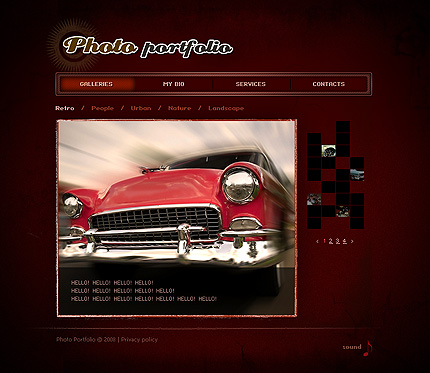Viewport: 430px width, 373px height.
Task: Click the Photo Portfolio © 2008 footer text
Action: [x=86, y=340]
